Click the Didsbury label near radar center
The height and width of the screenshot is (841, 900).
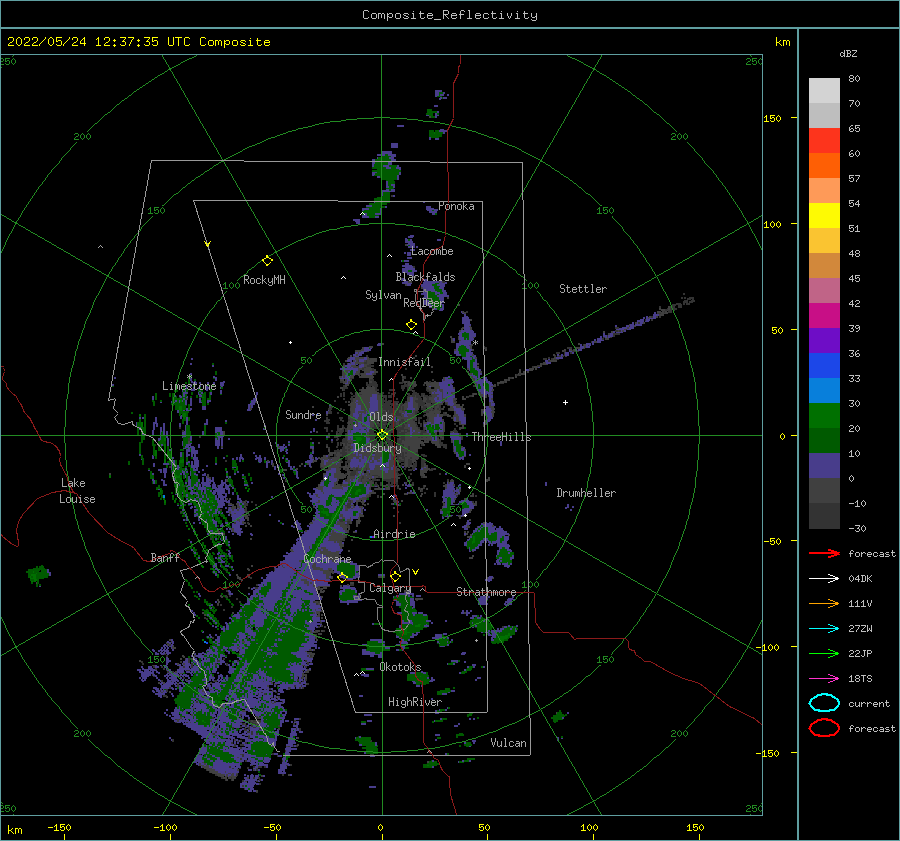[377, 448]
